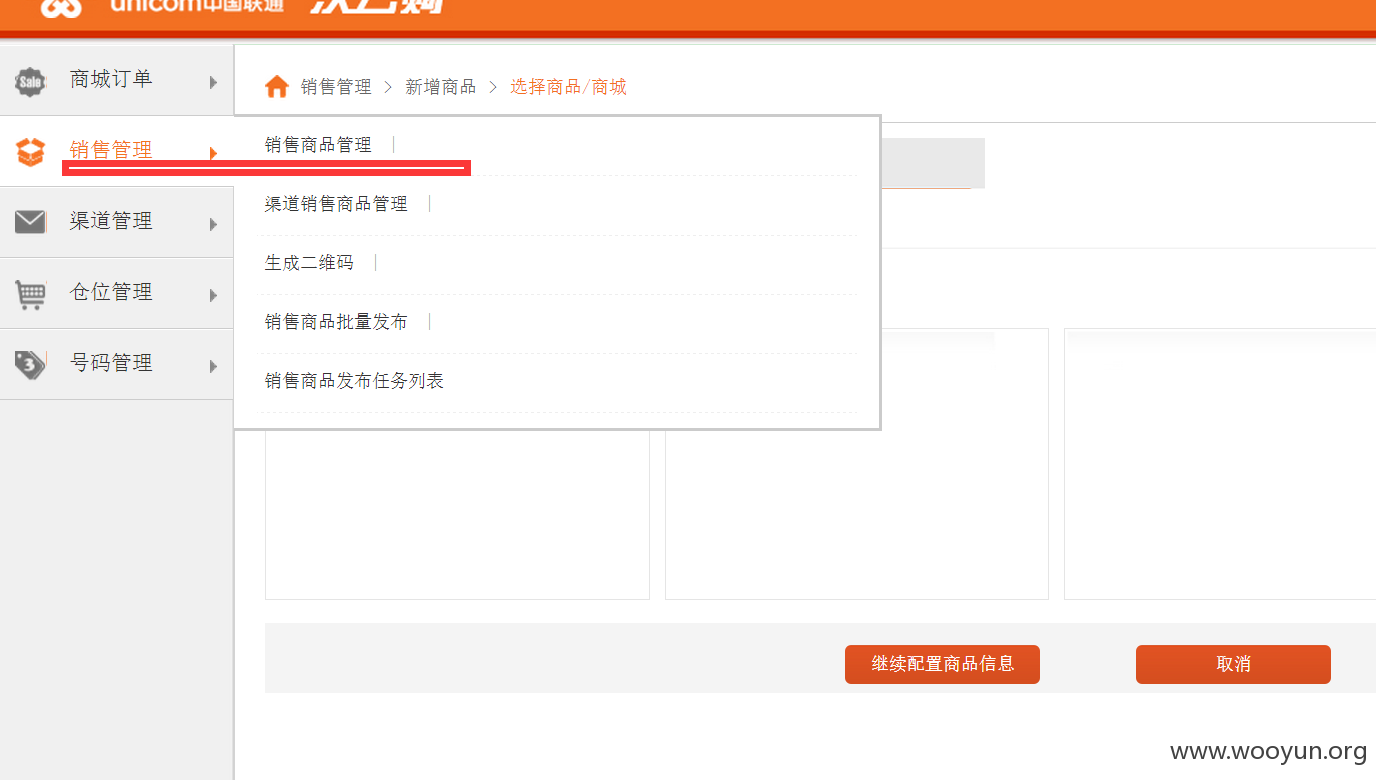Click the shopping cart icon beside 仓位管理

pyautogui.click(x=30, y=294)
